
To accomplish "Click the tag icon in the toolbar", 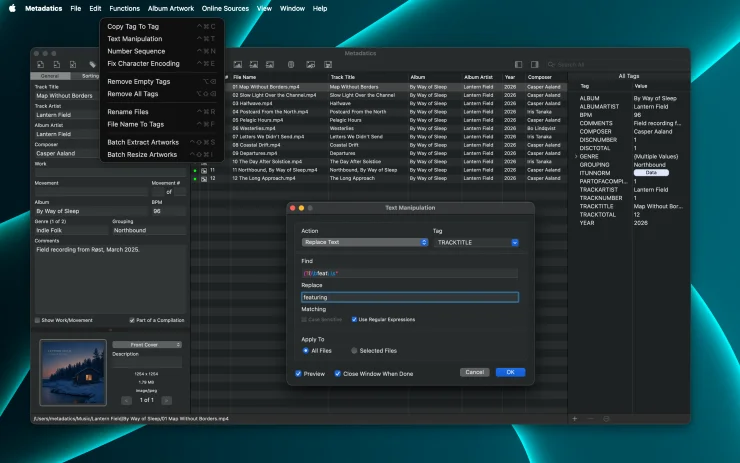I will pos(92,65).
